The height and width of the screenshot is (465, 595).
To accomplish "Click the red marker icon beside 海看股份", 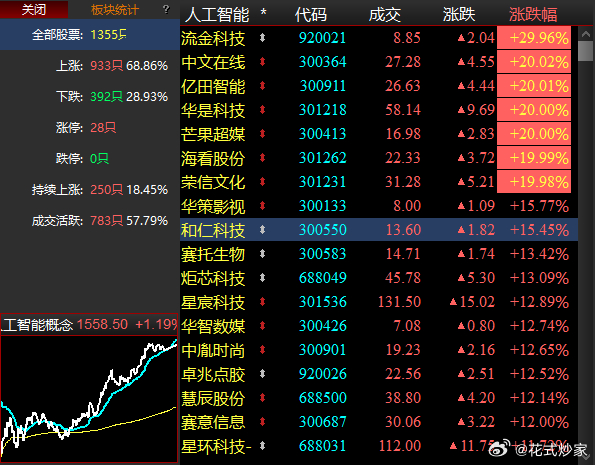I will (x=262, y=158).
